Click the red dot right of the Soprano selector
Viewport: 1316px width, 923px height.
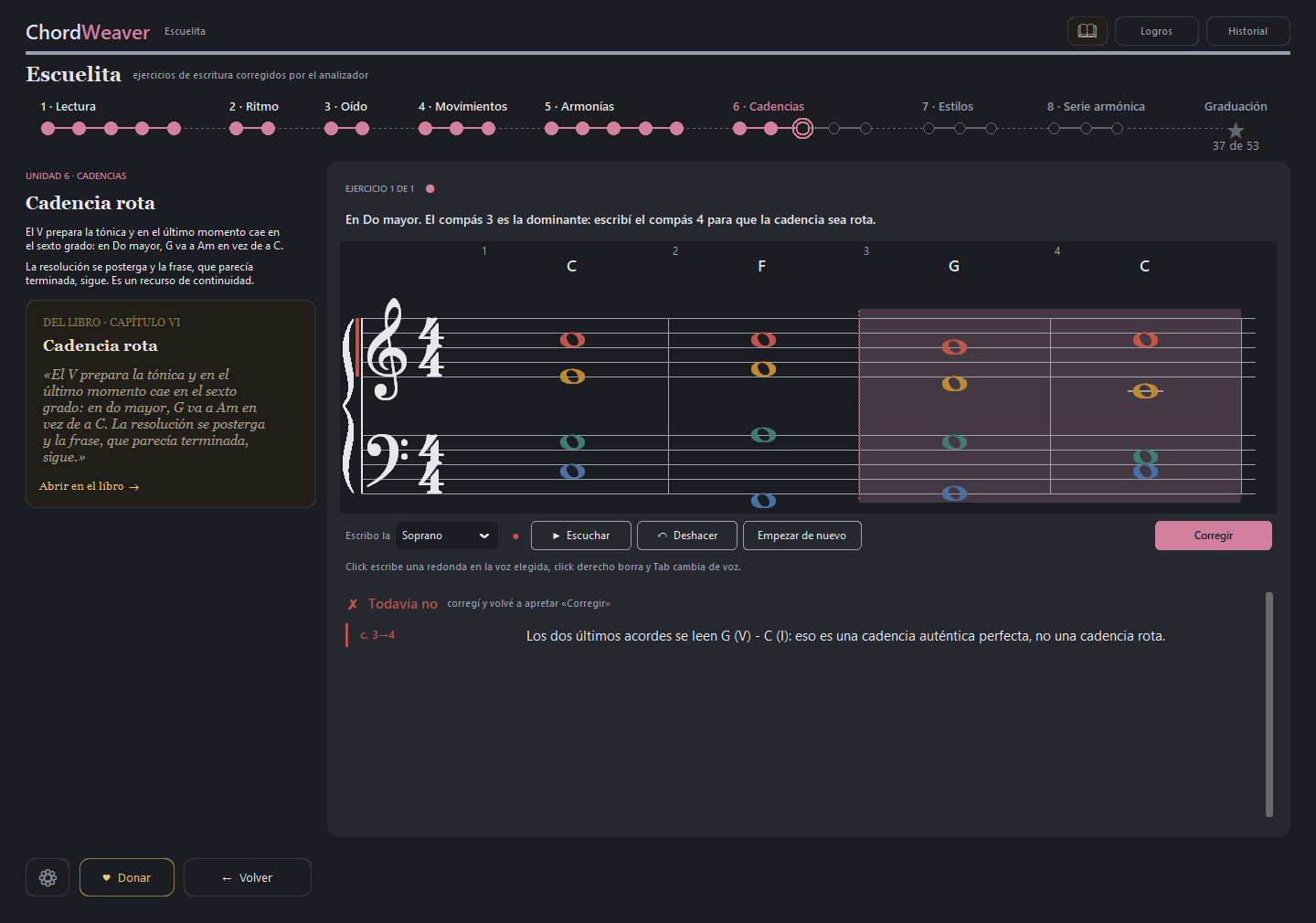click(x=515, y=536)
